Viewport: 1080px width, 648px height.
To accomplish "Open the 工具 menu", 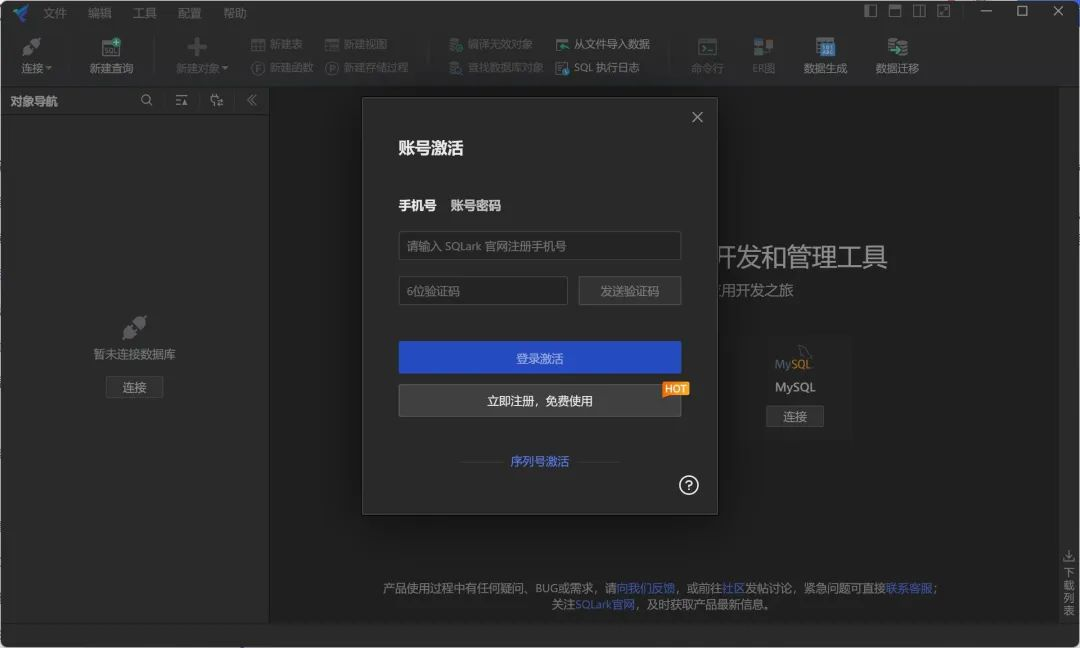I will click(145, 13).
